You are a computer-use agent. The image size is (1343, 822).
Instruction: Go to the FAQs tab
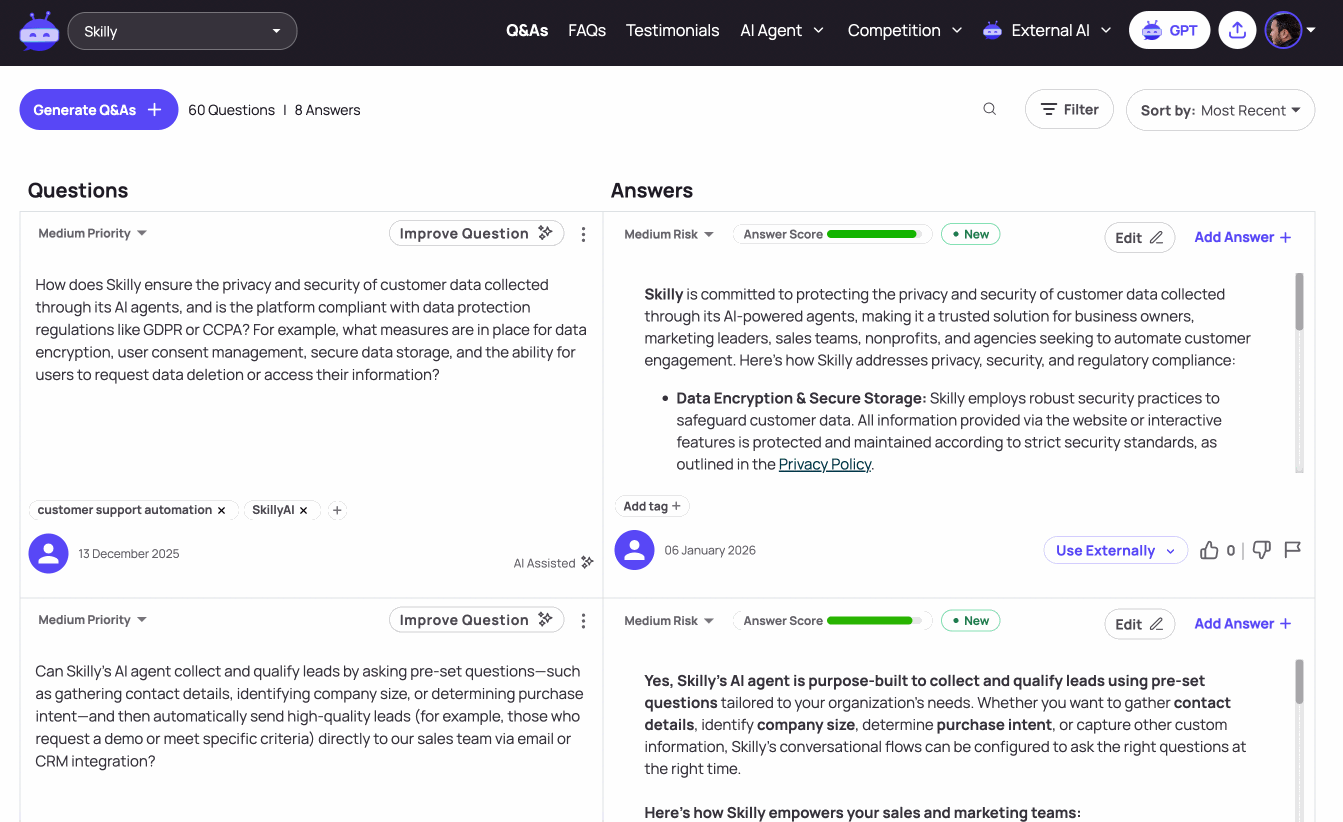587,30
